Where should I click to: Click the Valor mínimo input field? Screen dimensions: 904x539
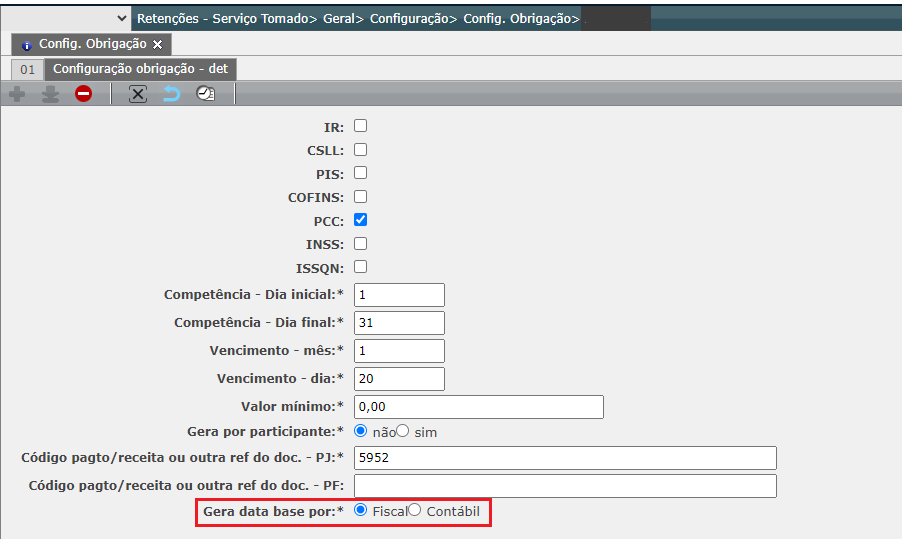pyautogui.click(x=479, y=407)
